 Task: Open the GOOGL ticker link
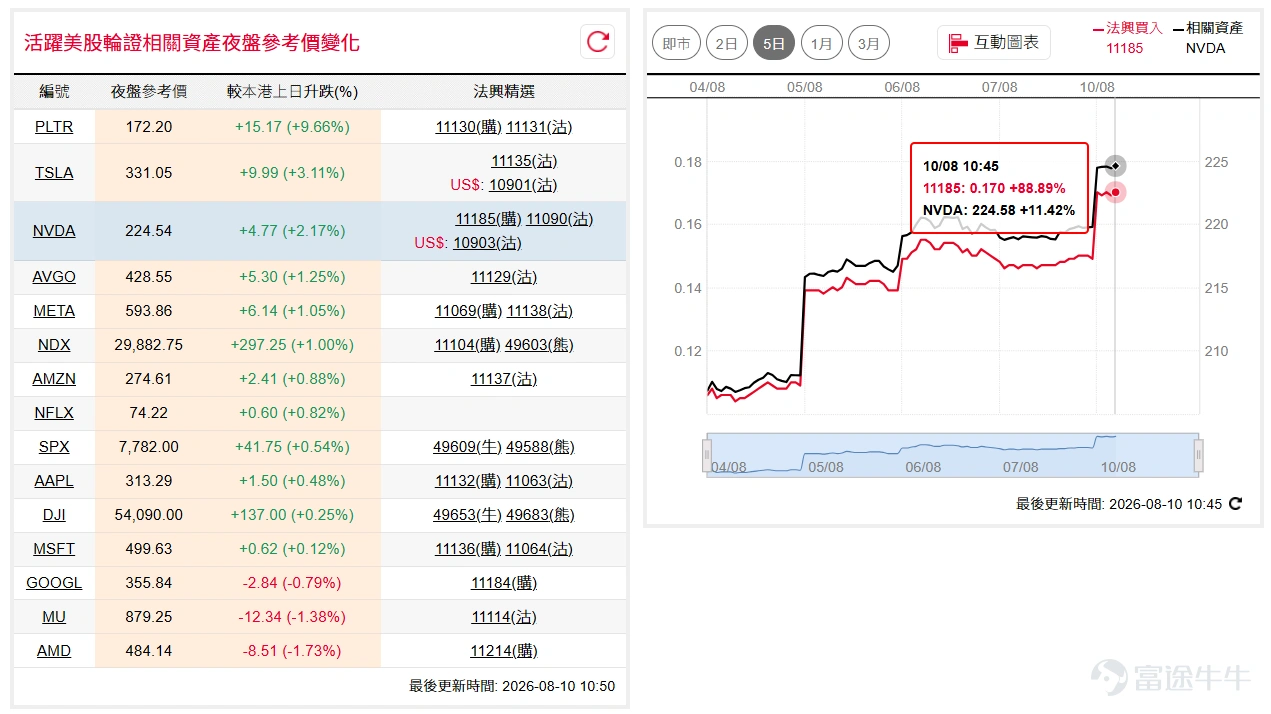54,583
